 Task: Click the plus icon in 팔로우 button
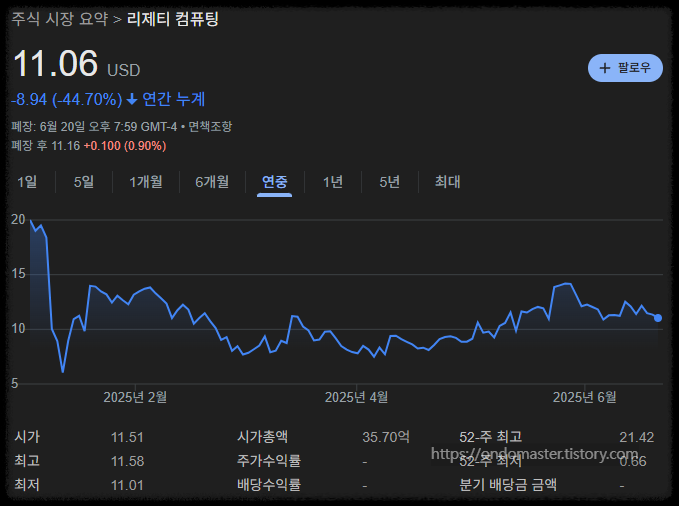605,68
